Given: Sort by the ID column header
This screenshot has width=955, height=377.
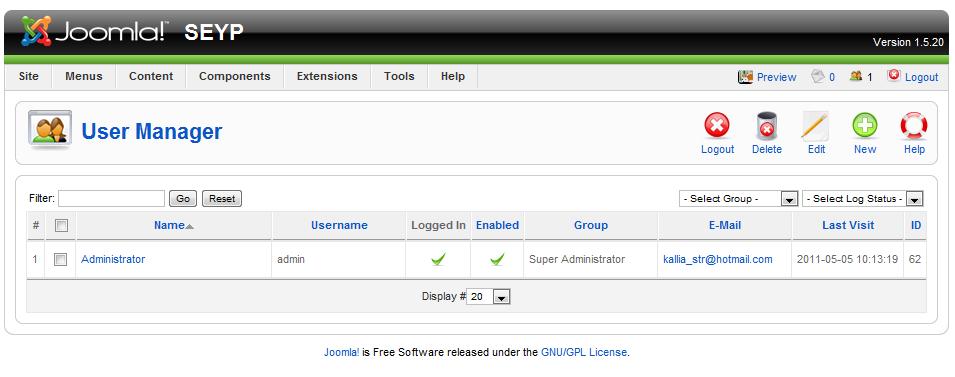Looking at the screenshot, I should click(x=916, y=225).
